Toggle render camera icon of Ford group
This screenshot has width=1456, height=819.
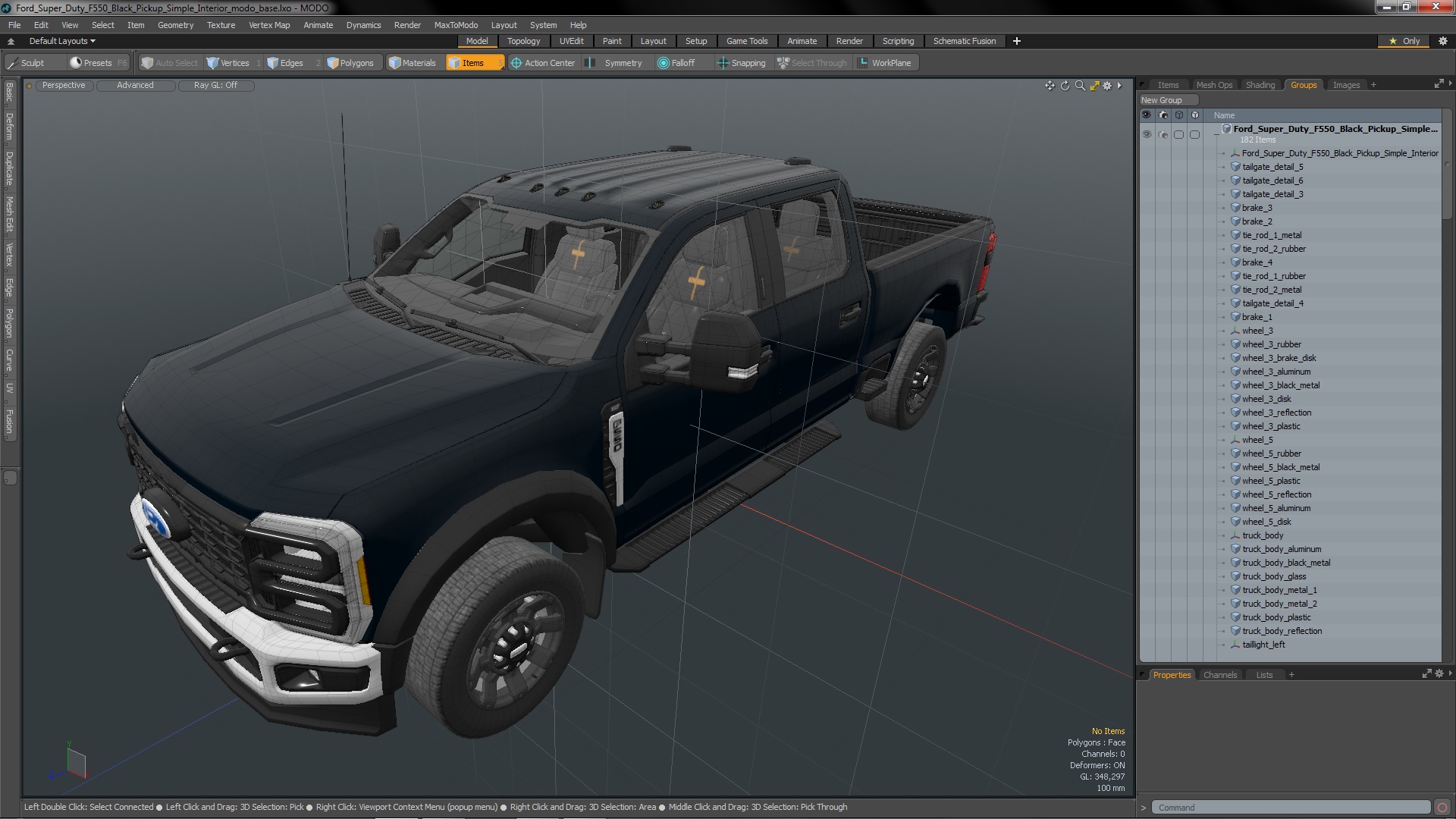coord(1163,134)
